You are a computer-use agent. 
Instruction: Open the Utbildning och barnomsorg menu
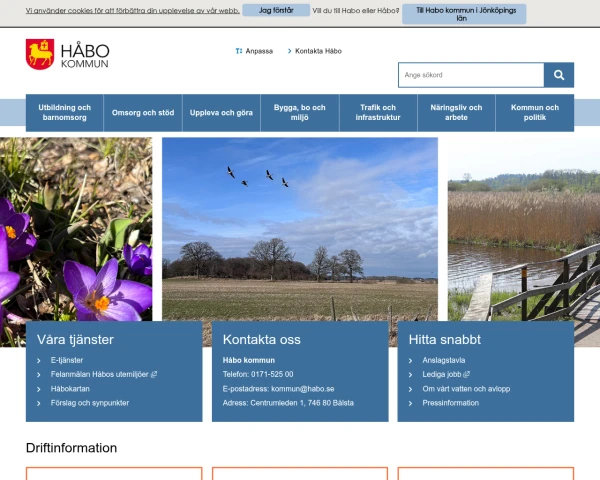click(64, 113)
